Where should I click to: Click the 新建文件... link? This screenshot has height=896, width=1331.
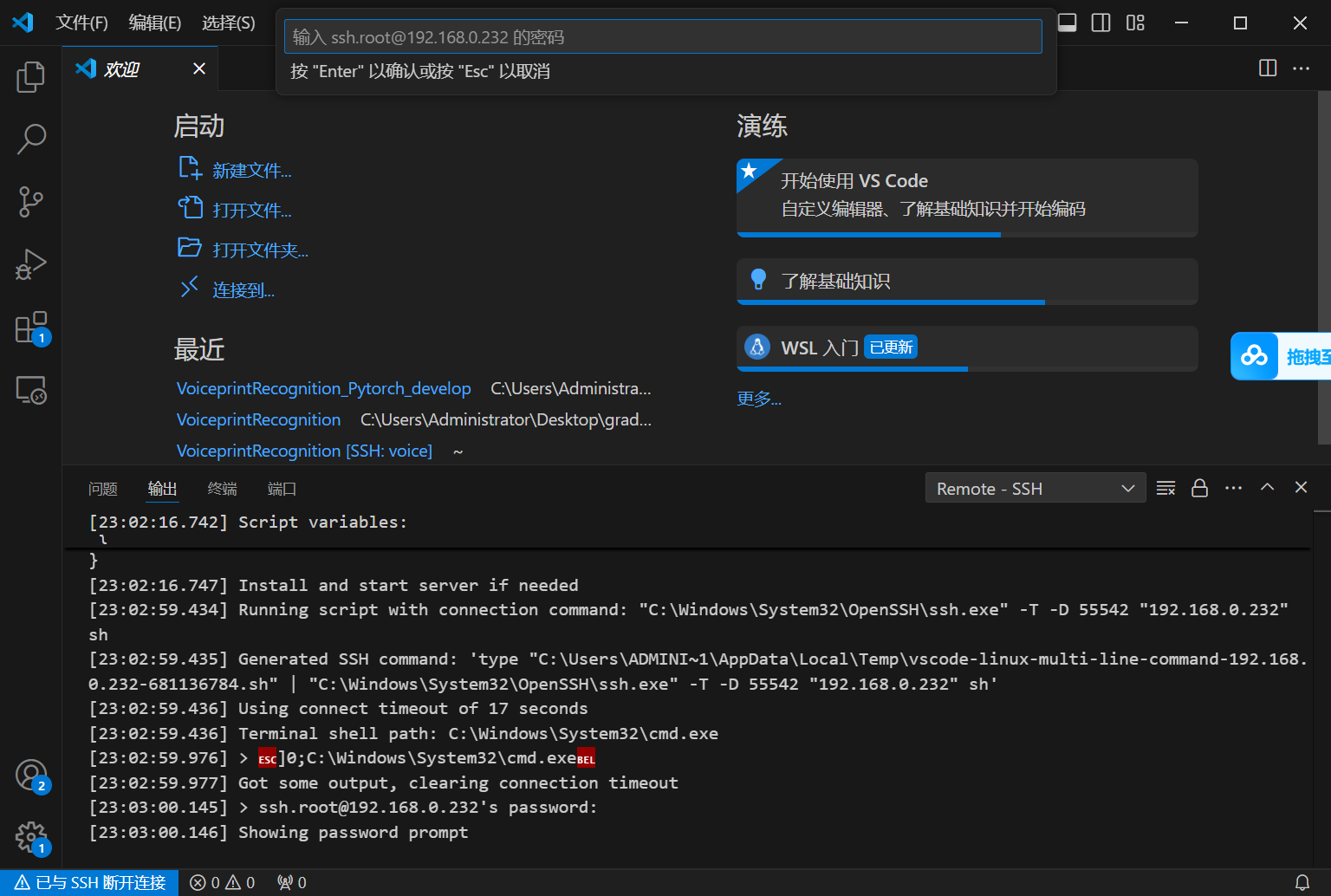point(252,171)
